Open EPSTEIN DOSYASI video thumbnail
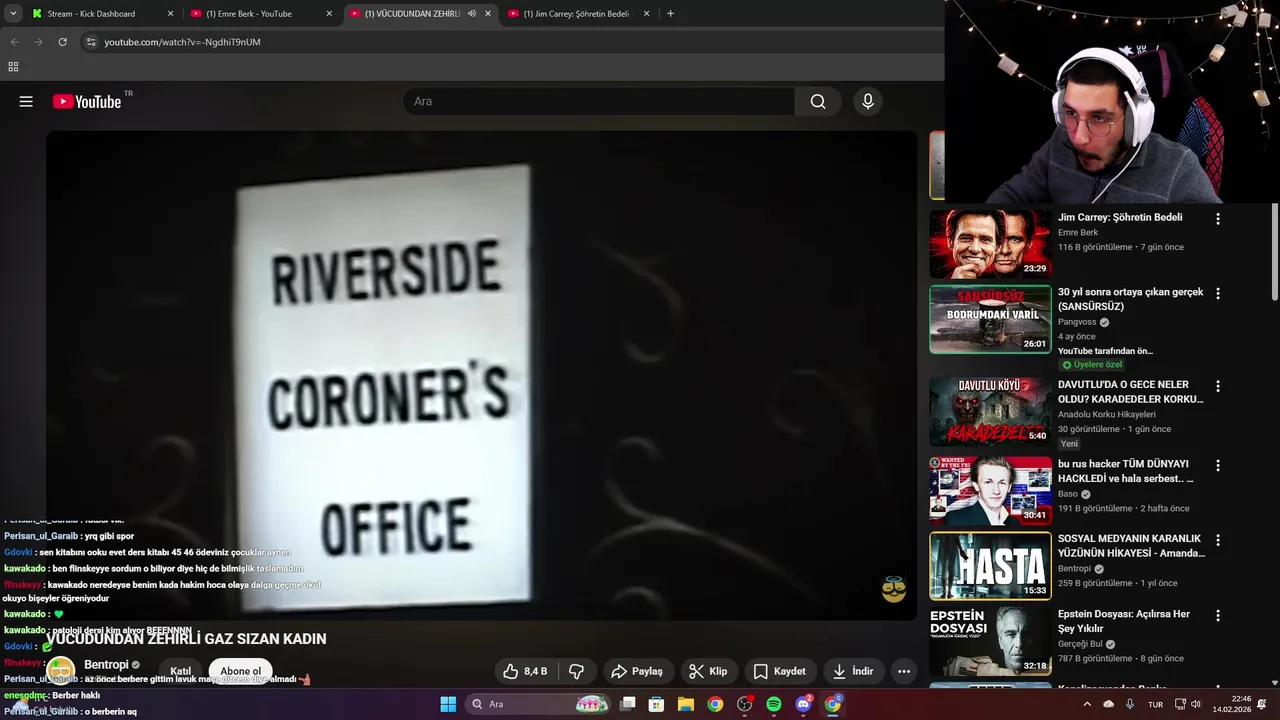The width and height of the screenshot is (1280, 720). (x=990, y=641)
